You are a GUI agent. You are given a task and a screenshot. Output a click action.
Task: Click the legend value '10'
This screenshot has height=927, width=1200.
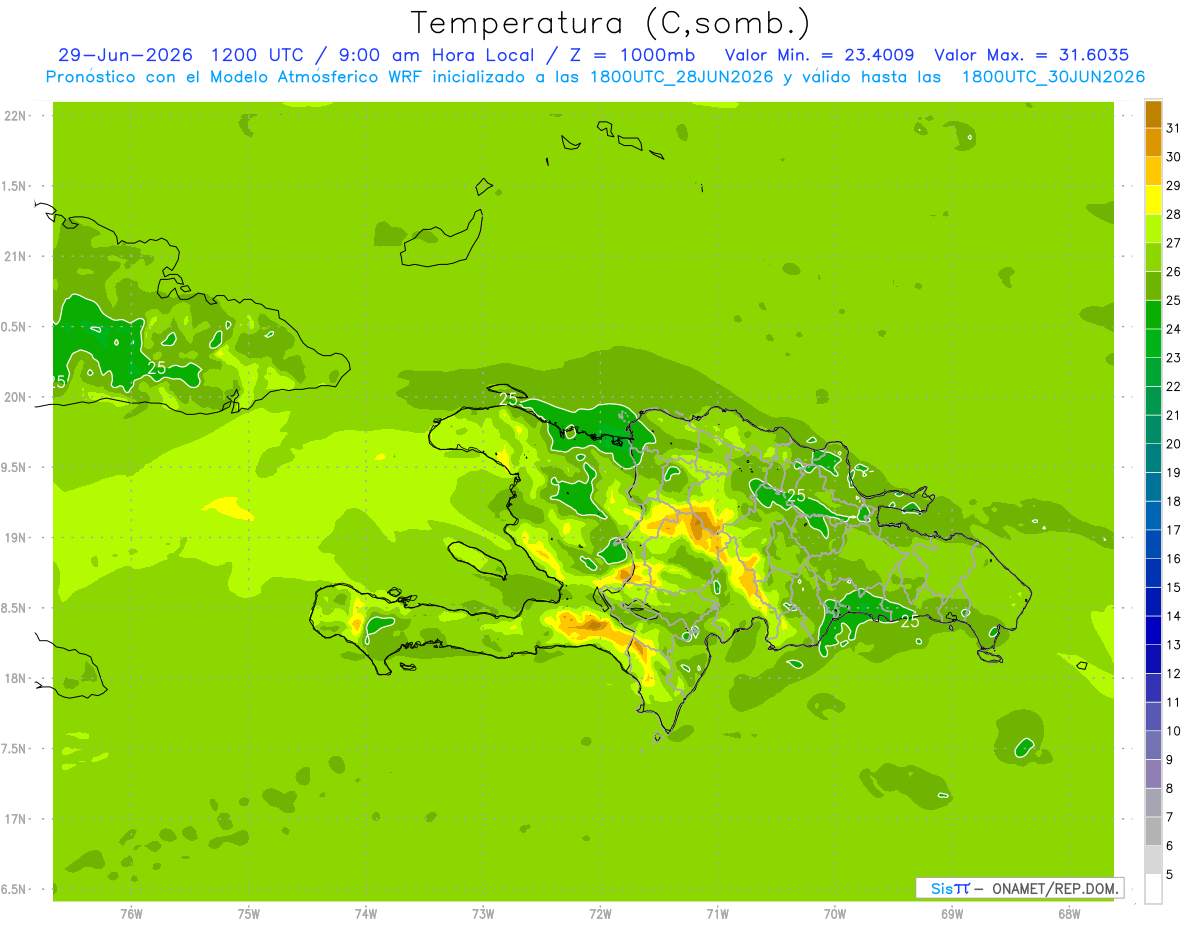[1174, 731]
